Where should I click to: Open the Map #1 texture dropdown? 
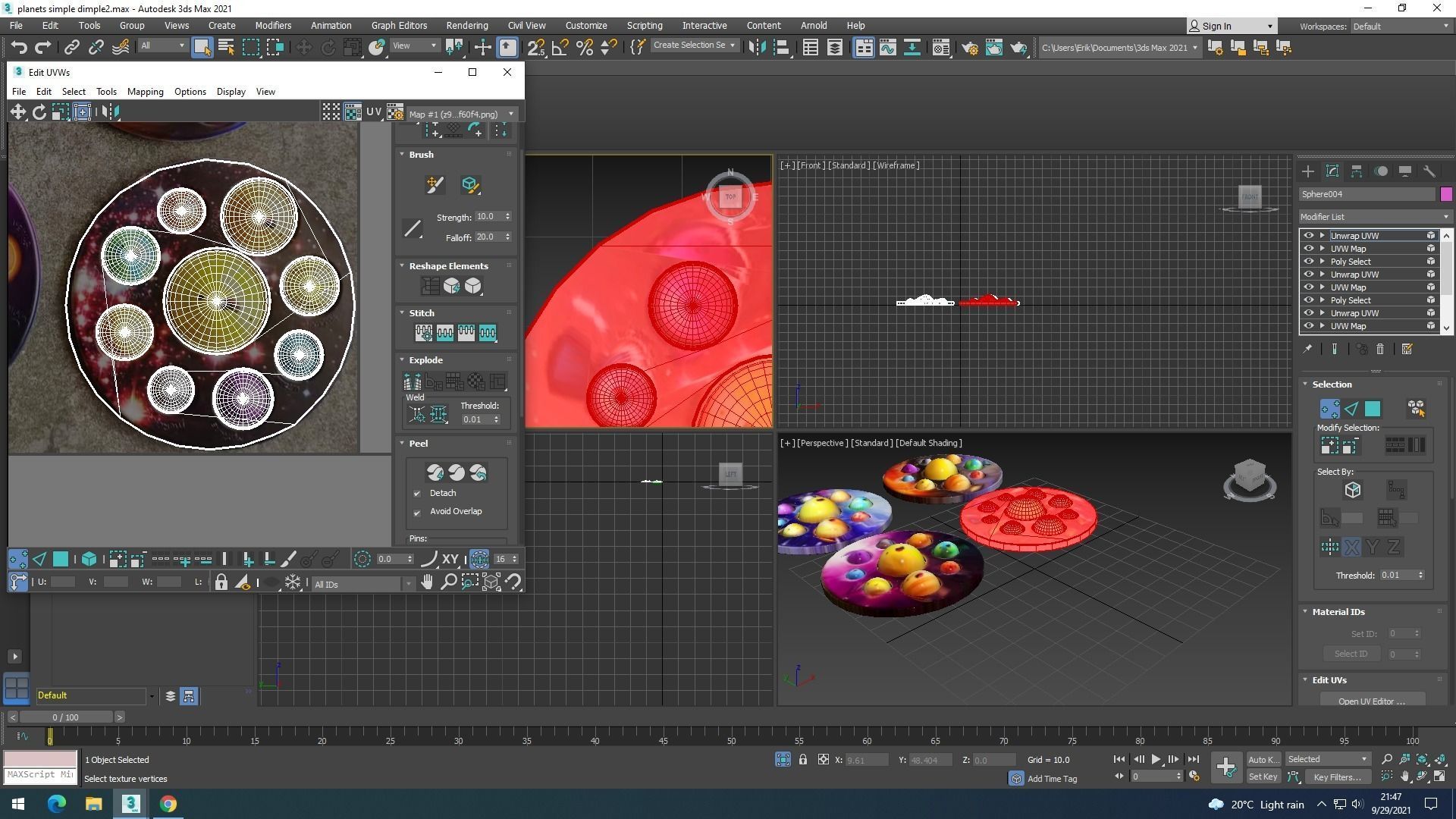[511, 114]
